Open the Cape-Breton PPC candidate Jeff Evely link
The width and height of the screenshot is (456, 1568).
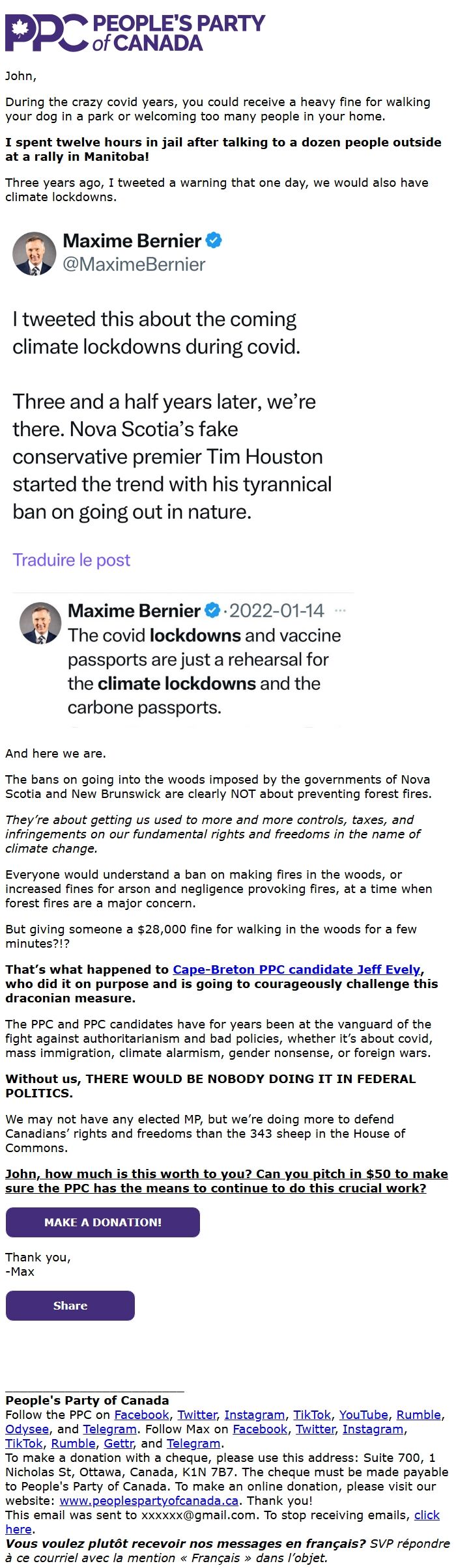pyautogui.click(x=296, y=969)
